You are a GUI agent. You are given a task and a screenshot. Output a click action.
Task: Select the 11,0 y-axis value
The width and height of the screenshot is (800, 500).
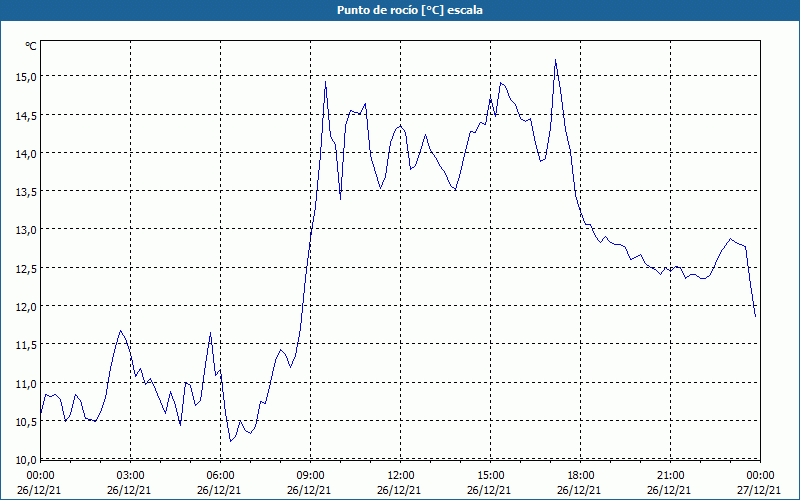click(27, 384)
